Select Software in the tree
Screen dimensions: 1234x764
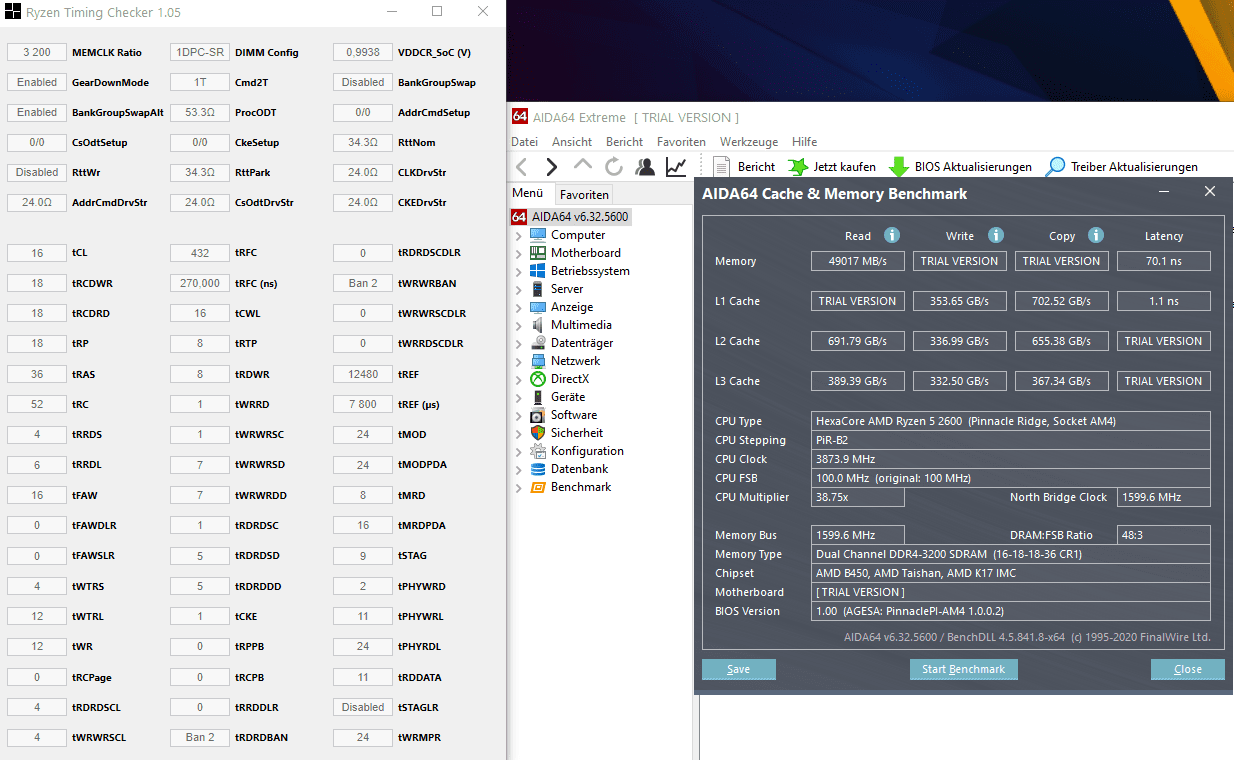(574, 415)
